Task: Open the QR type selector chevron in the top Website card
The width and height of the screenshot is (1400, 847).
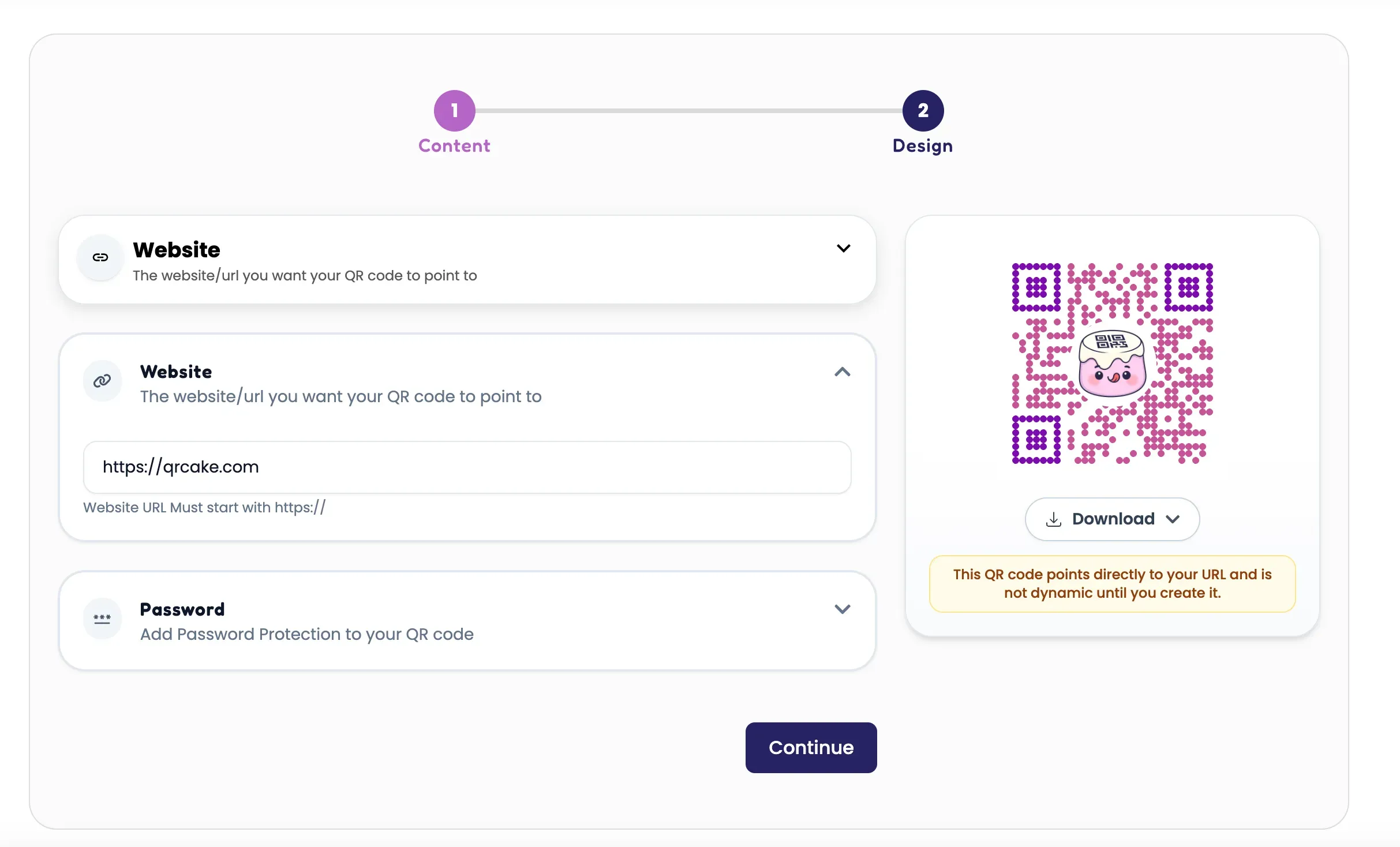Action: [843, 249]
